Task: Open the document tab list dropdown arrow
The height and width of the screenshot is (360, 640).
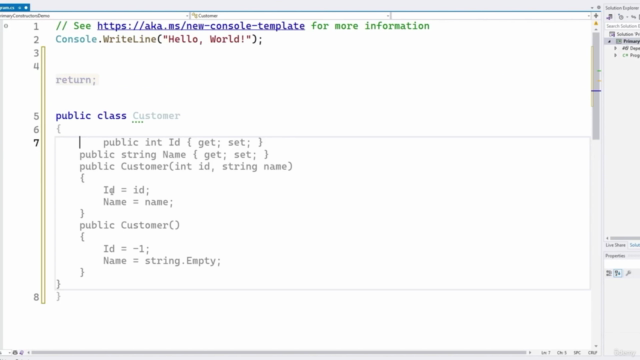Action: [592, 8]
